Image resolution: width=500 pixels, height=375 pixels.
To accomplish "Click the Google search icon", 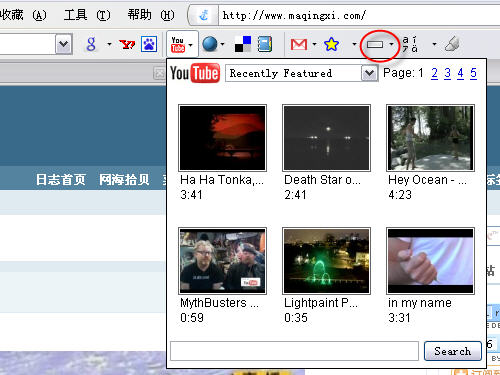I will tap(91, 44).
